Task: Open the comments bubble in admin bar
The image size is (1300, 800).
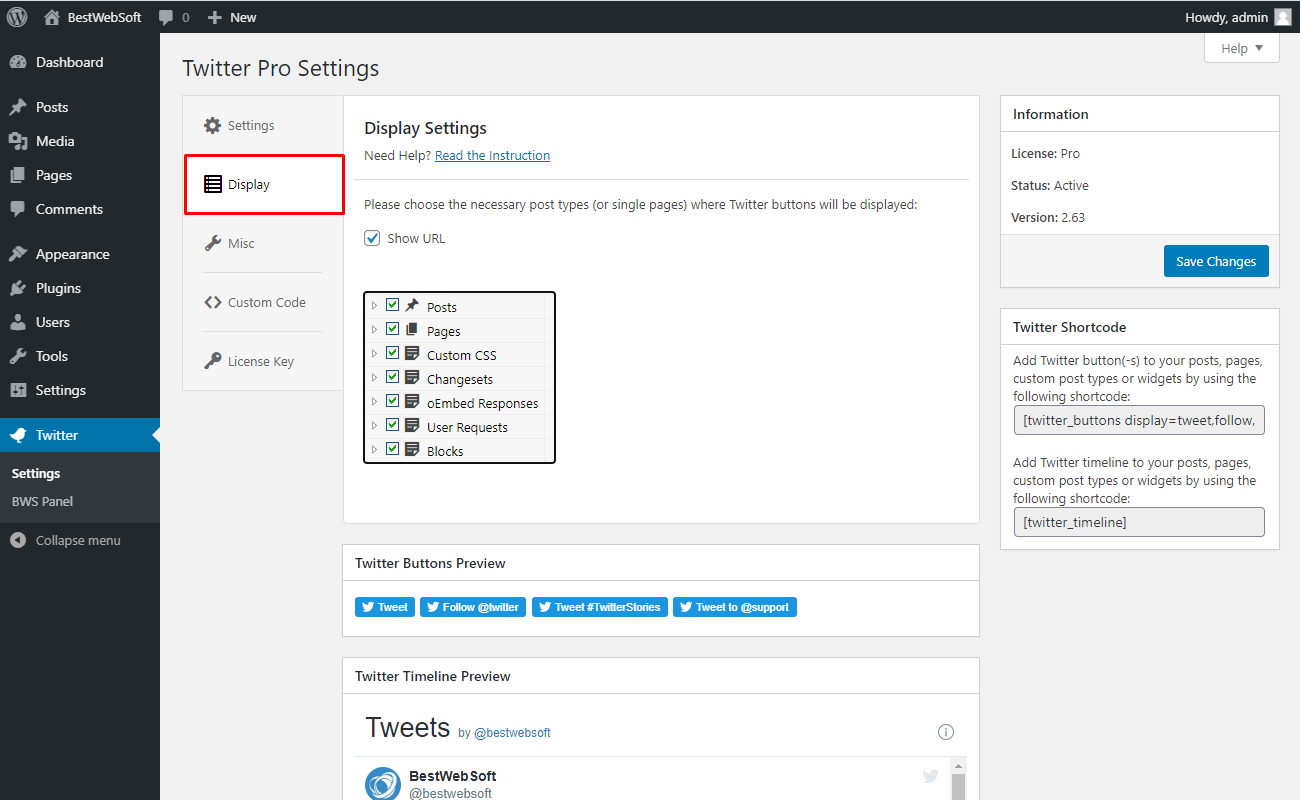Action: coord(166,17)
